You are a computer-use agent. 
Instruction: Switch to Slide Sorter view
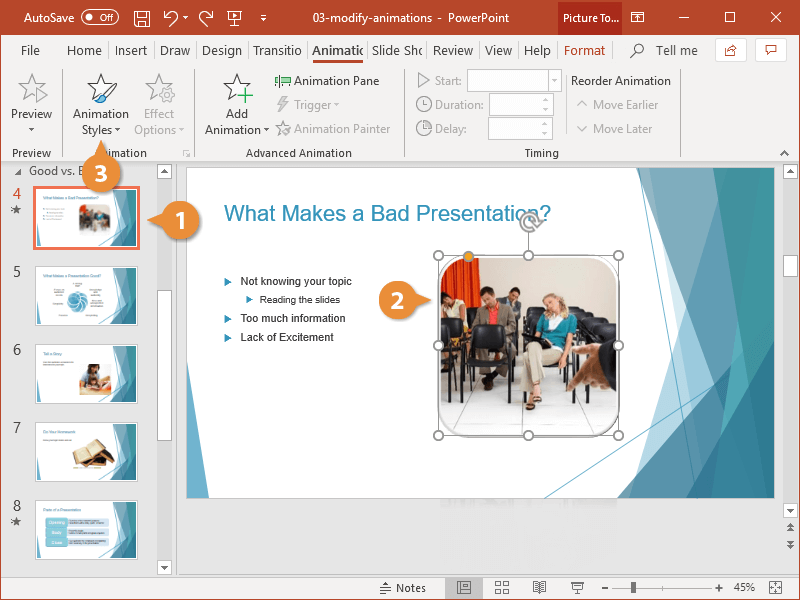click(x=502, y=588)
